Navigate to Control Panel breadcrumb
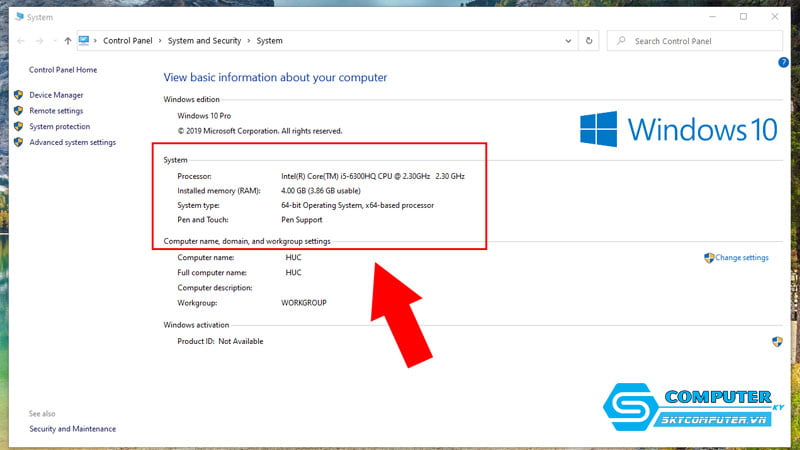Viewport: 800px width, 450px height. point(128,41)
